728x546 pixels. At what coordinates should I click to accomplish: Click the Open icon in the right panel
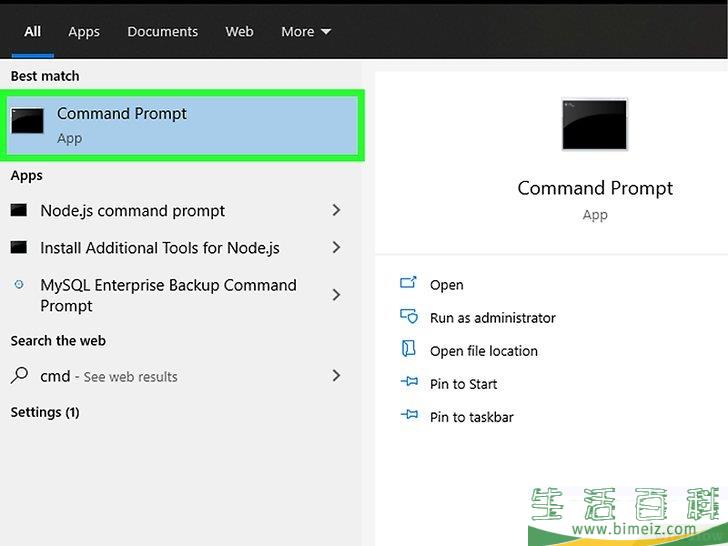point(408,284)
